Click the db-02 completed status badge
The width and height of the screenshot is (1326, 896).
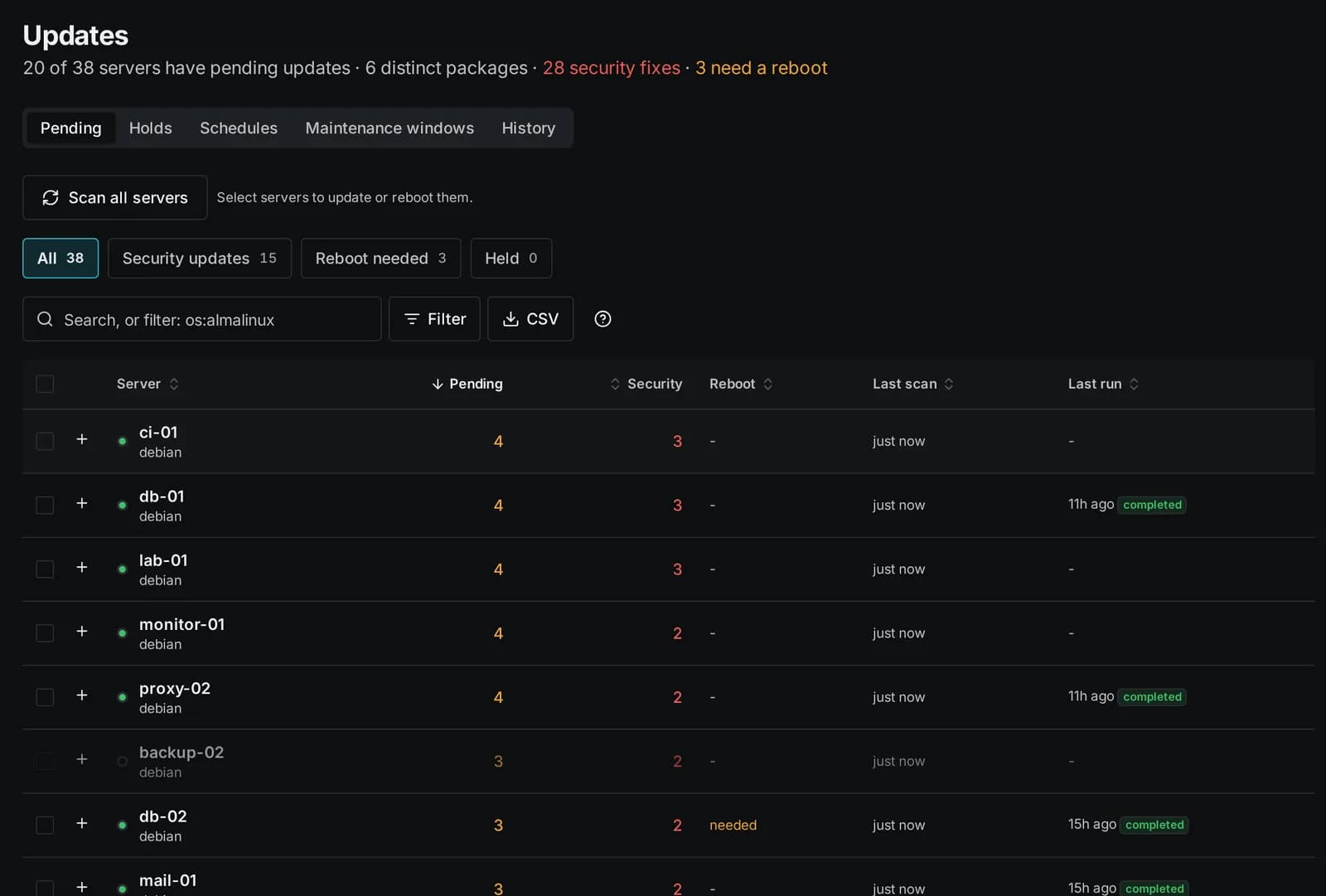coord(1154,825)
